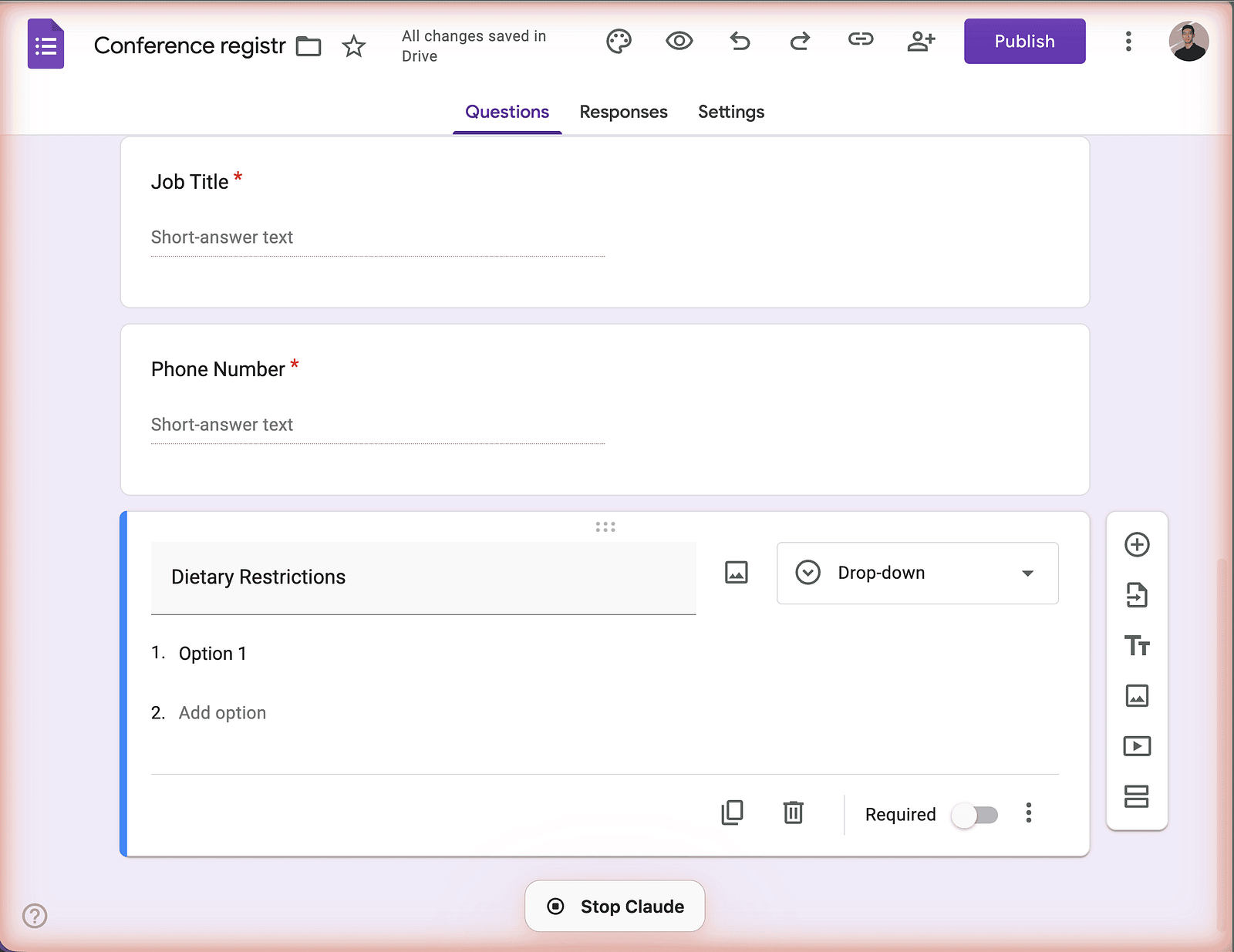
Task: Open the theme customization palette
Action: click(x=619, y=42)
